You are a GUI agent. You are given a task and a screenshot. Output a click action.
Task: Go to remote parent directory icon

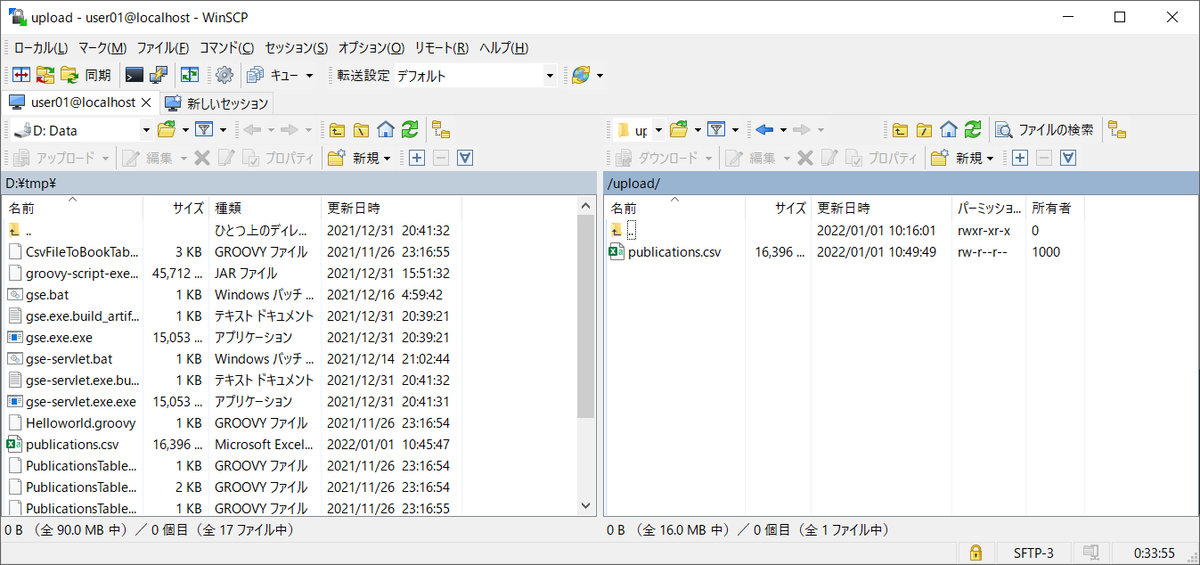901,129
